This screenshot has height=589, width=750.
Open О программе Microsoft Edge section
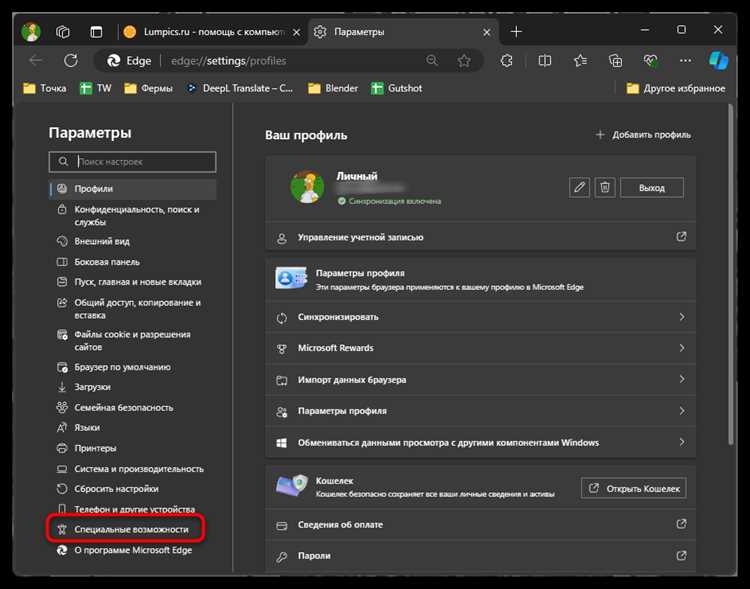click(x=132, y=550)
